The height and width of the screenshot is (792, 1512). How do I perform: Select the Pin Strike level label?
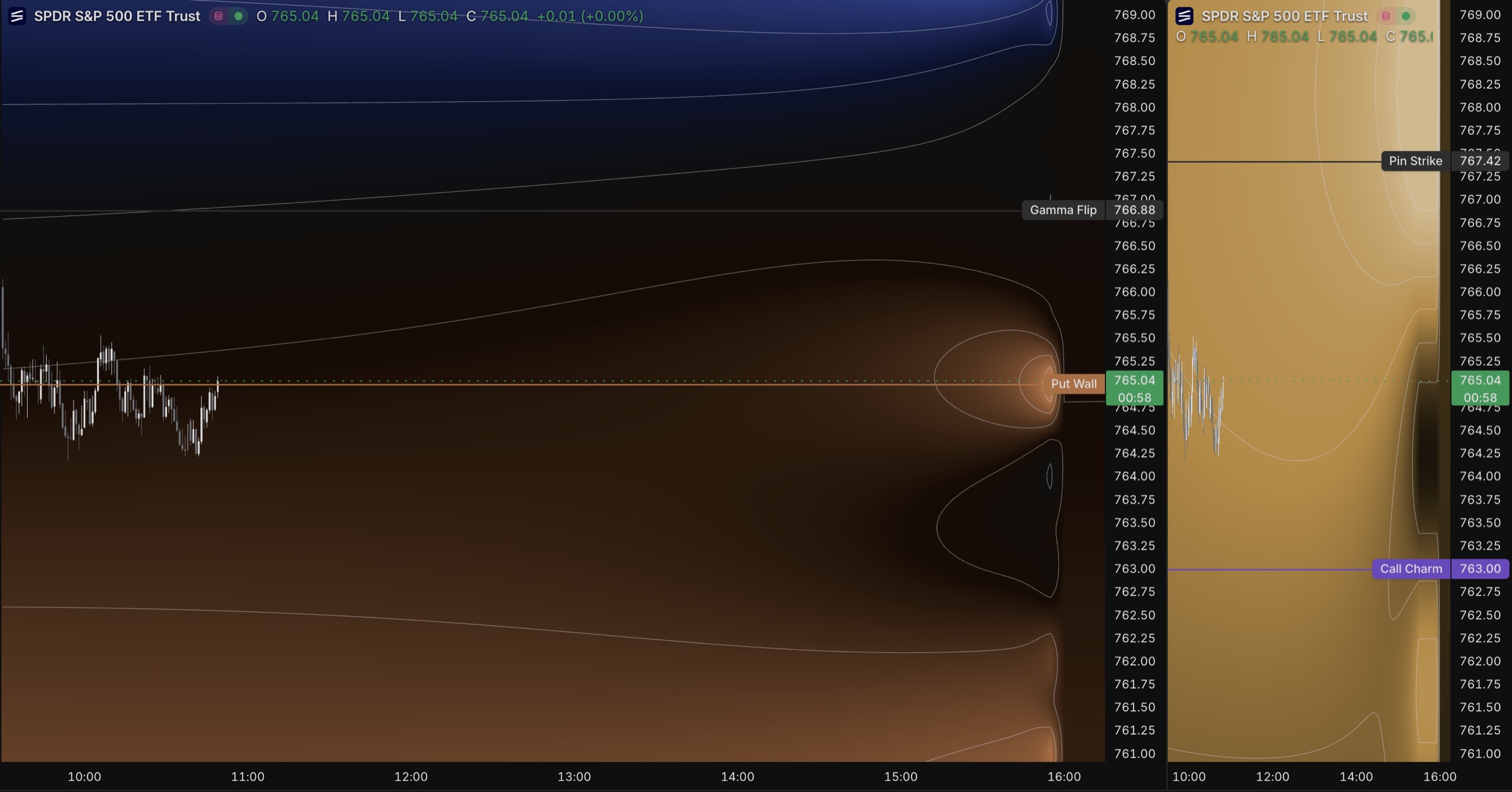(x=1416, y=161)
